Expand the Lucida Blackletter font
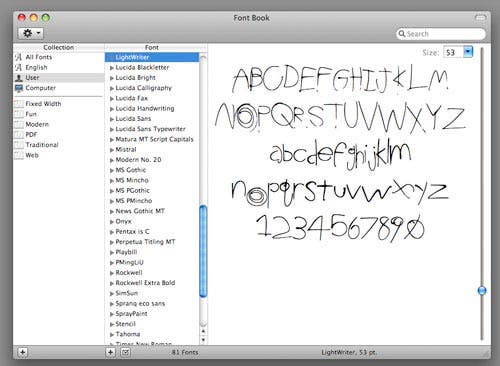500x366 pixels. tap(112, 68)
